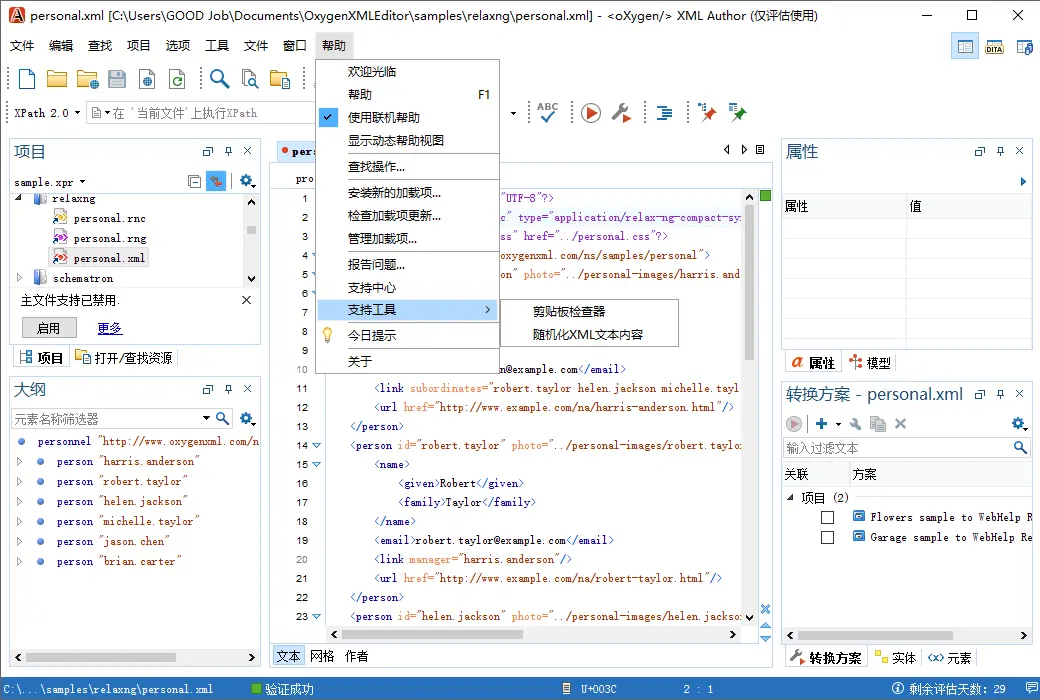Image resolution: width=1040 pixels, height=700 pixels.
Task: Edit scenario with the small wrench icon
Action: (x=856, y=423)
